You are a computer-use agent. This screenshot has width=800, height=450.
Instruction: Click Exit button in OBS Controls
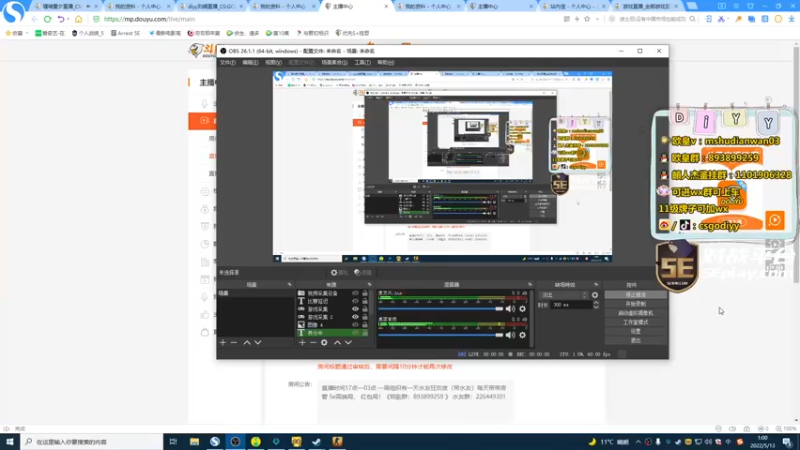tap(635, 340)
